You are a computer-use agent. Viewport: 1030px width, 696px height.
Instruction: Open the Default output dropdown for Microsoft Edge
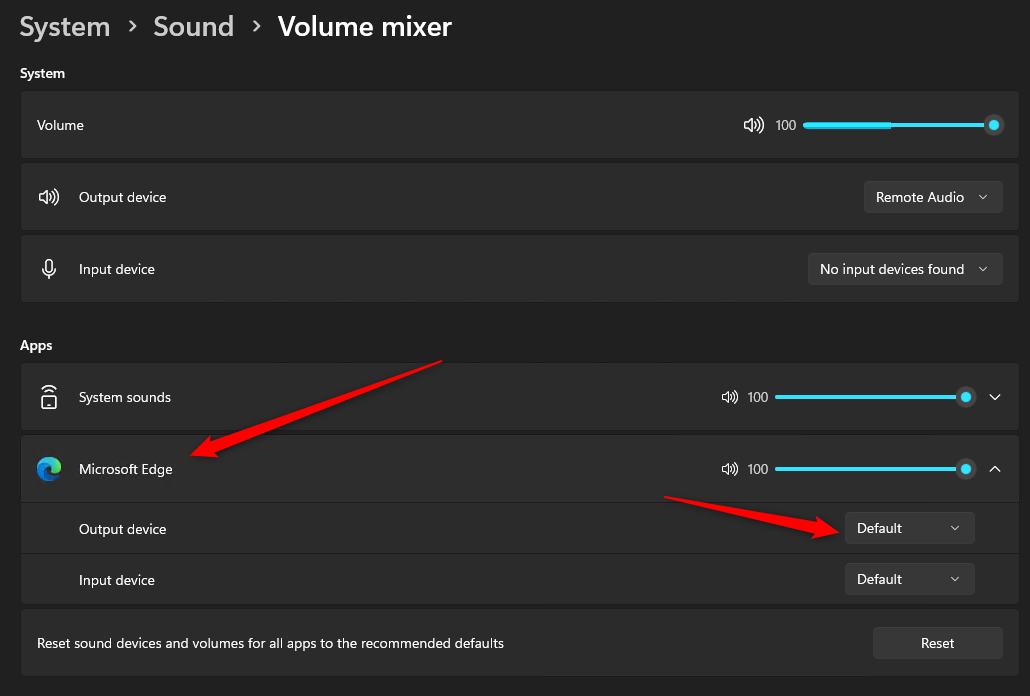[909, 528]
